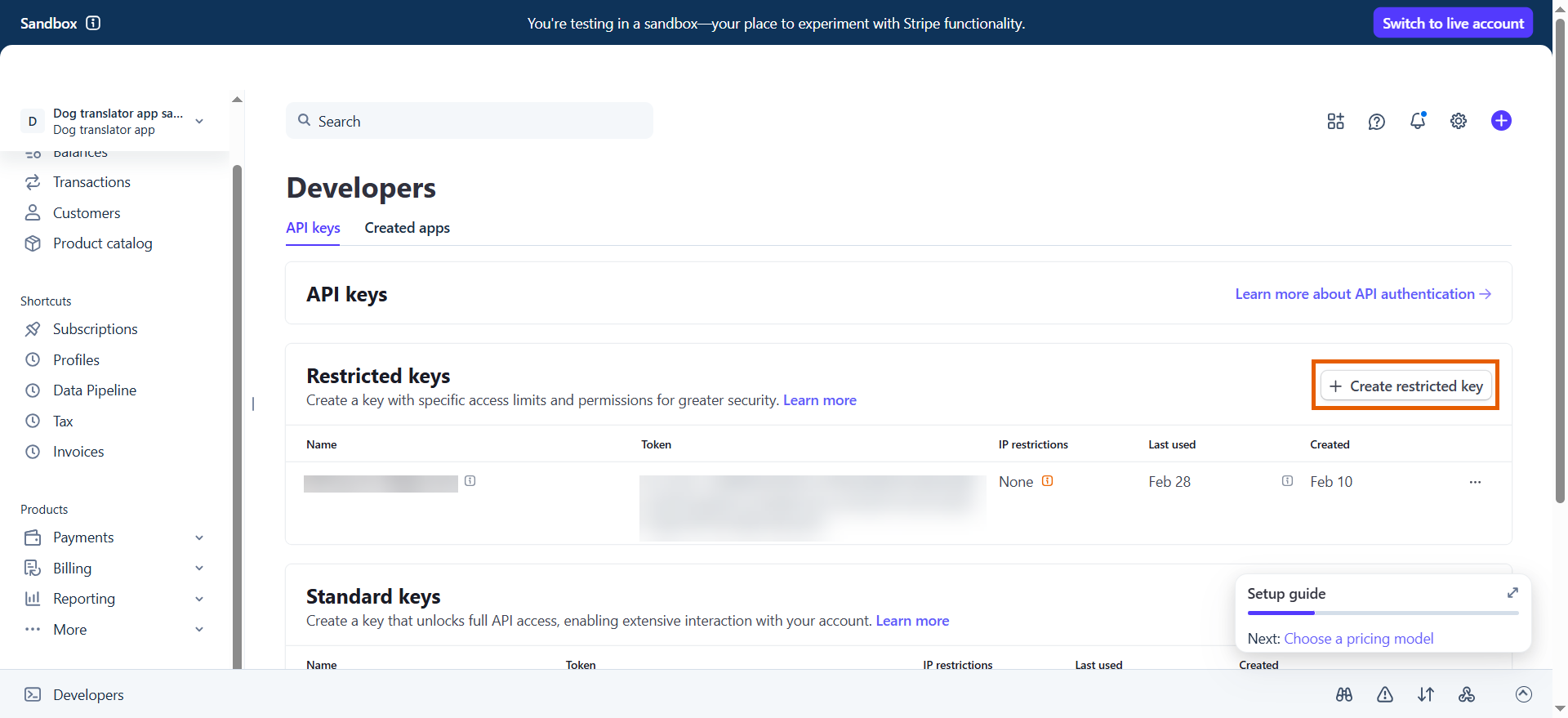This screenshot has height=718, width=1568.
Task: Click the Created date Feb 10
Action: (1331, 482)
